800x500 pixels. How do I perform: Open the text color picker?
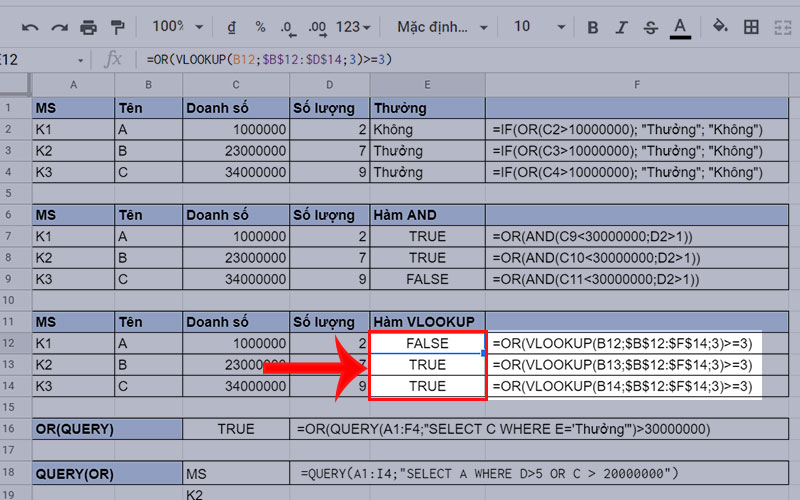point(681,26)
